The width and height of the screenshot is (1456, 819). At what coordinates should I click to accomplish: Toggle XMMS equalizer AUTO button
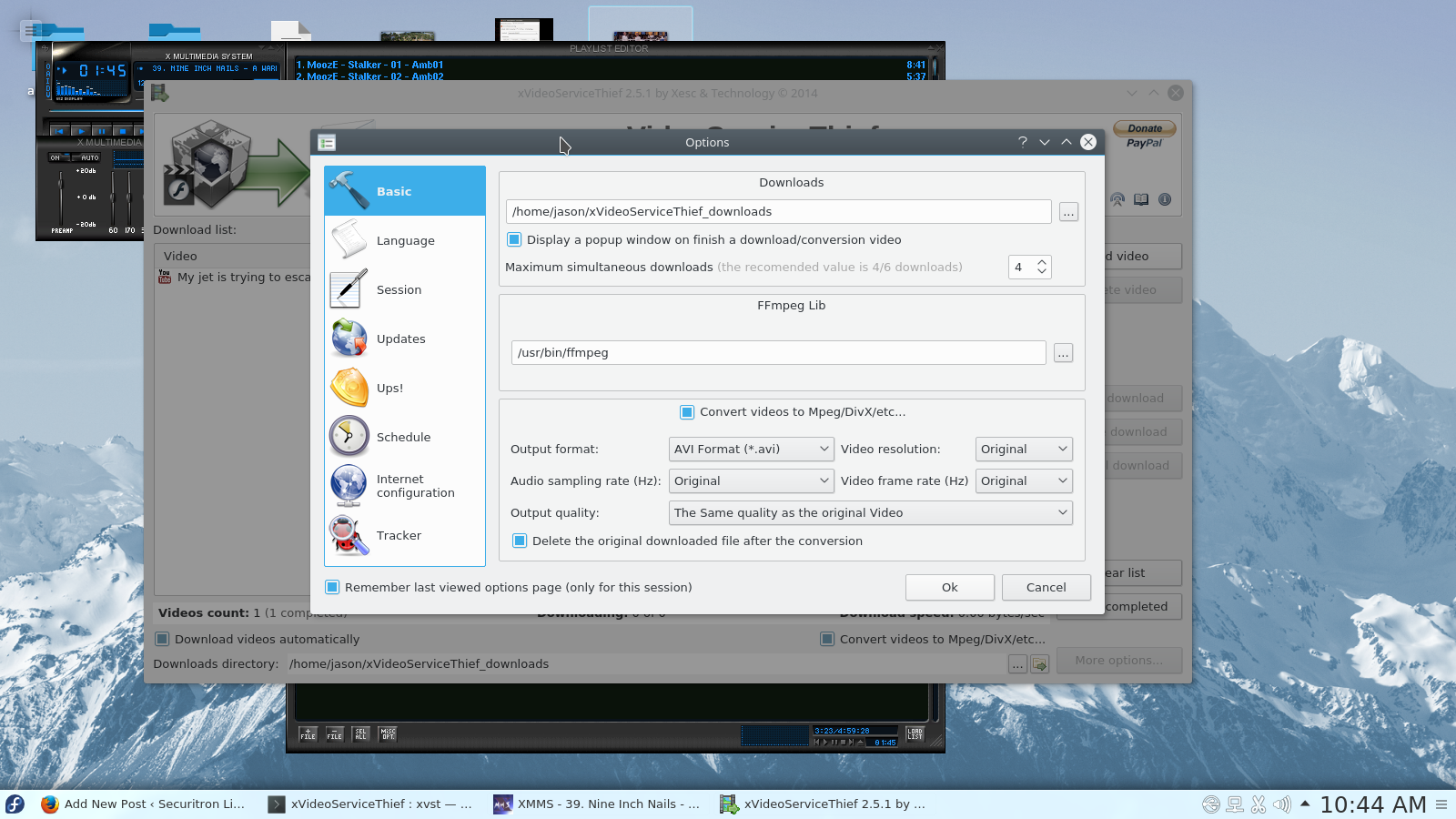tap(85, 157)
